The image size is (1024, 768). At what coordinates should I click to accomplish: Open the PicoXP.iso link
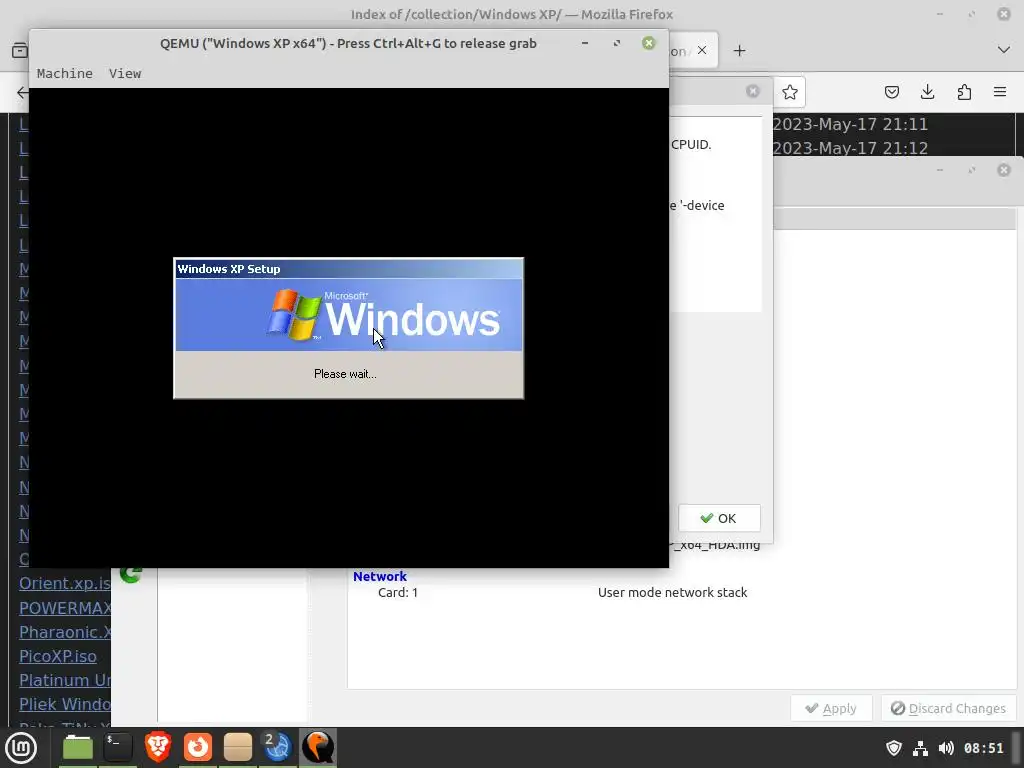[x=57, y=656]
